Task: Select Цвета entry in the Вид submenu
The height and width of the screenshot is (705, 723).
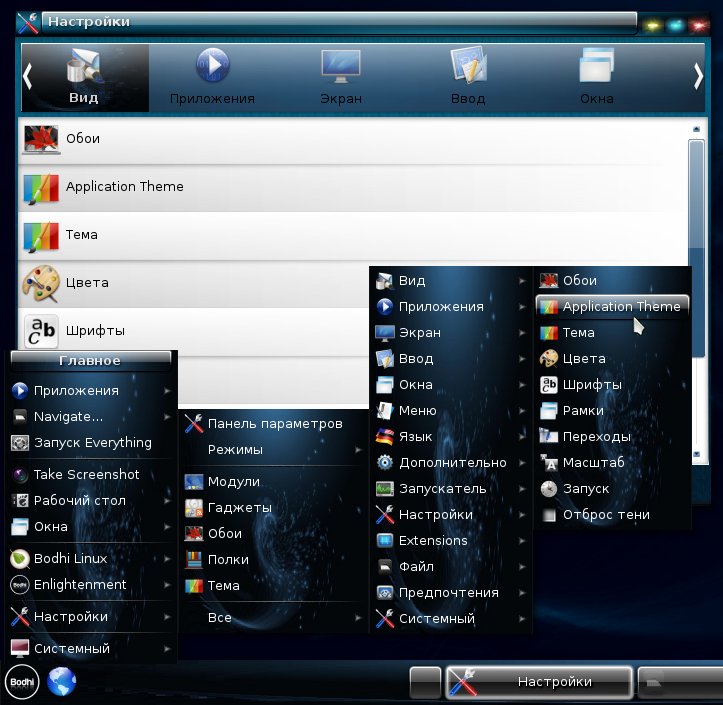Action: coord(613,359)
